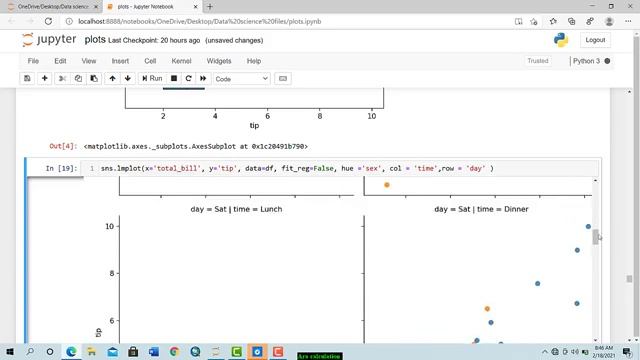The height and width of the screenshot is (360, 640).
Task: Open the View menu
Action: point(89,61)
